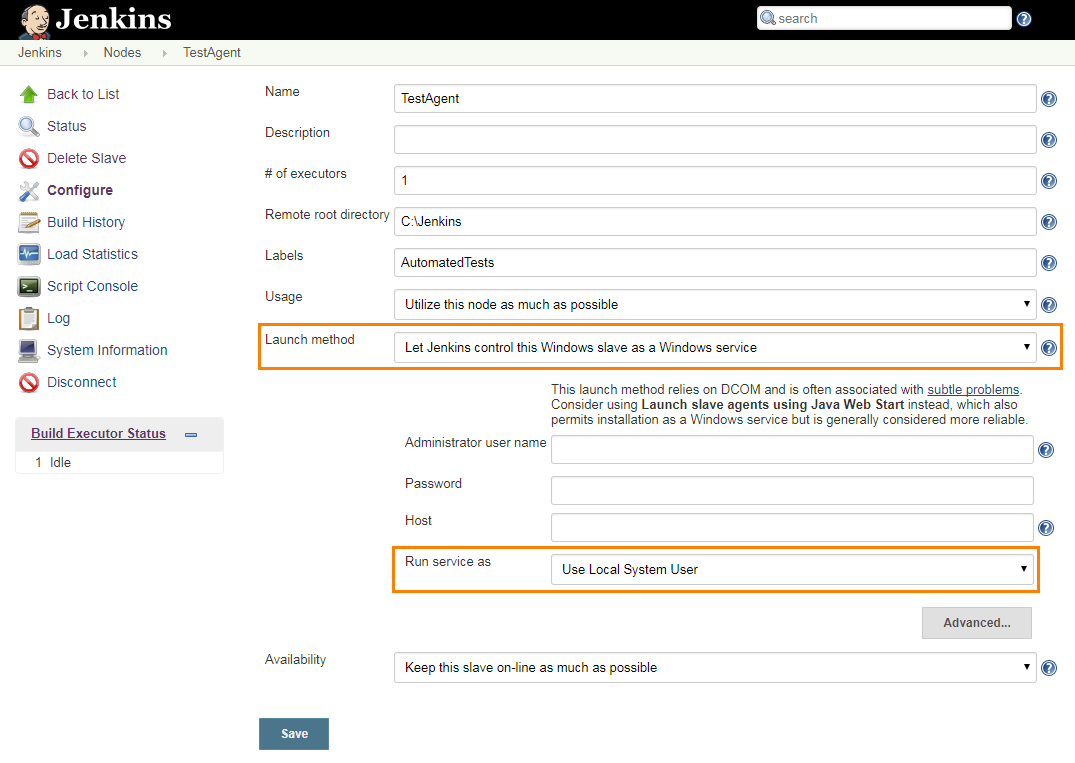This screenshot has width=1075, height=763.
Task: Click the Idle executor status text
Action: coord(60,463)
